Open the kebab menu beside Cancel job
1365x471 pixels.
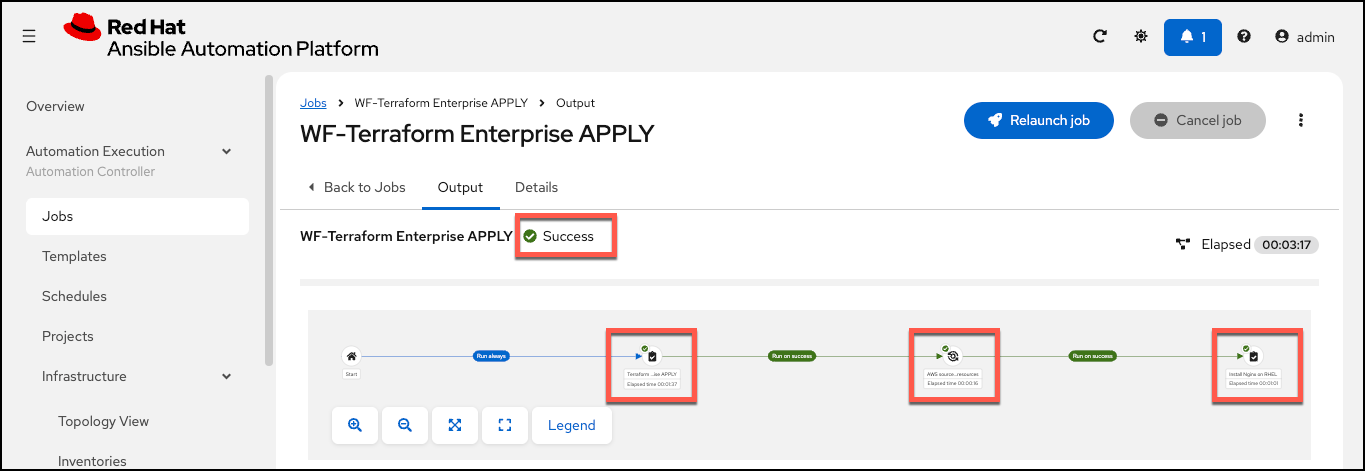[1301, 120]
